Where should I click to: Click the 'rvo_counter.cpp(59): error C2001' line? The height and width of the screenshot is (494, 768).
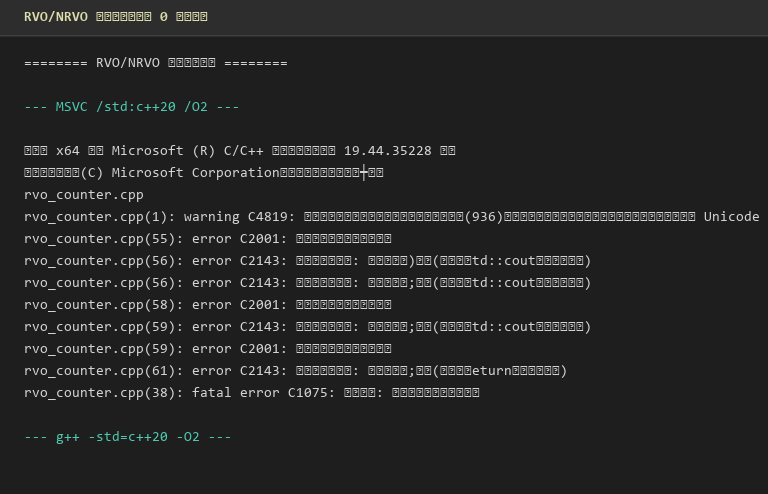[x=208, y=349]
